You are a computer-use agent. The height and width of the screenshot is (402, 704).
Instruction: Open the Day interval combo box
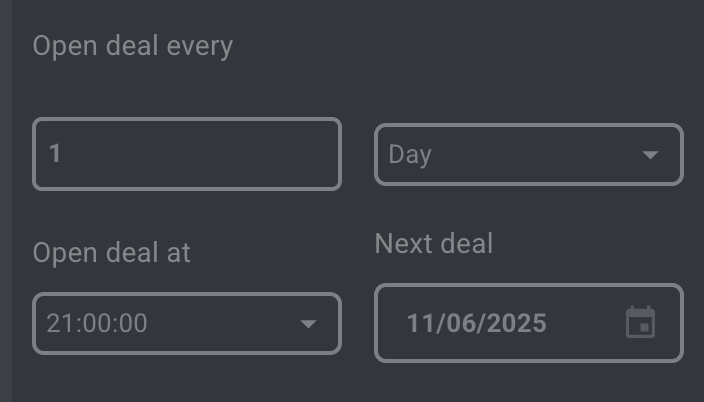(x=528, y=155)
